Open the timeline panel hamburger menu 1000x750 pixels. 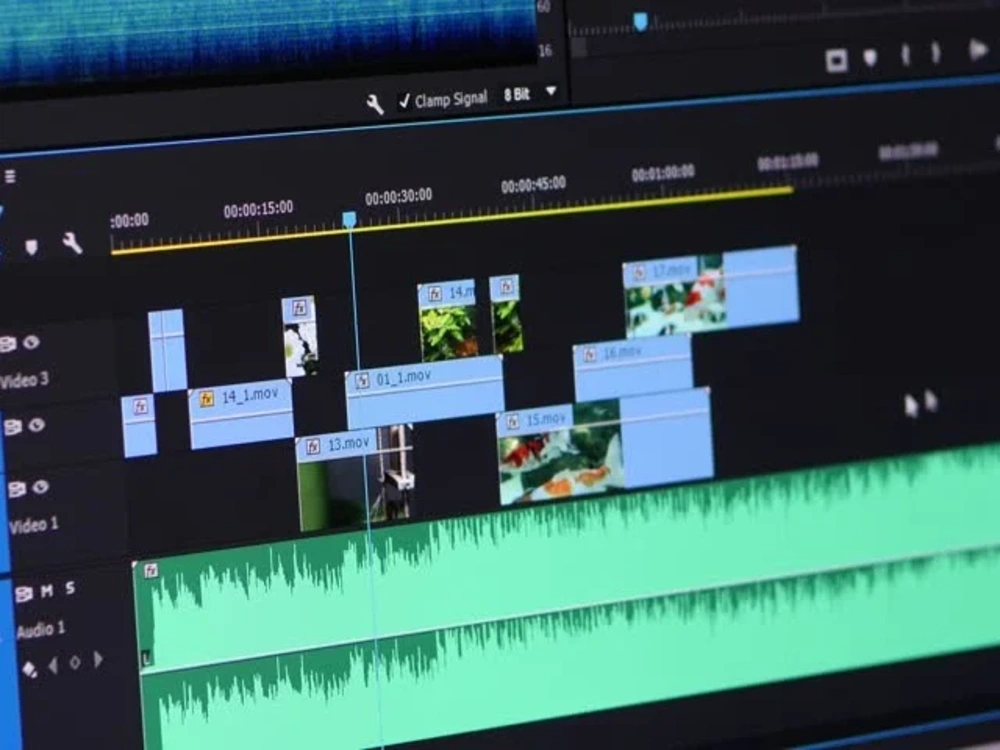(10, 176)
